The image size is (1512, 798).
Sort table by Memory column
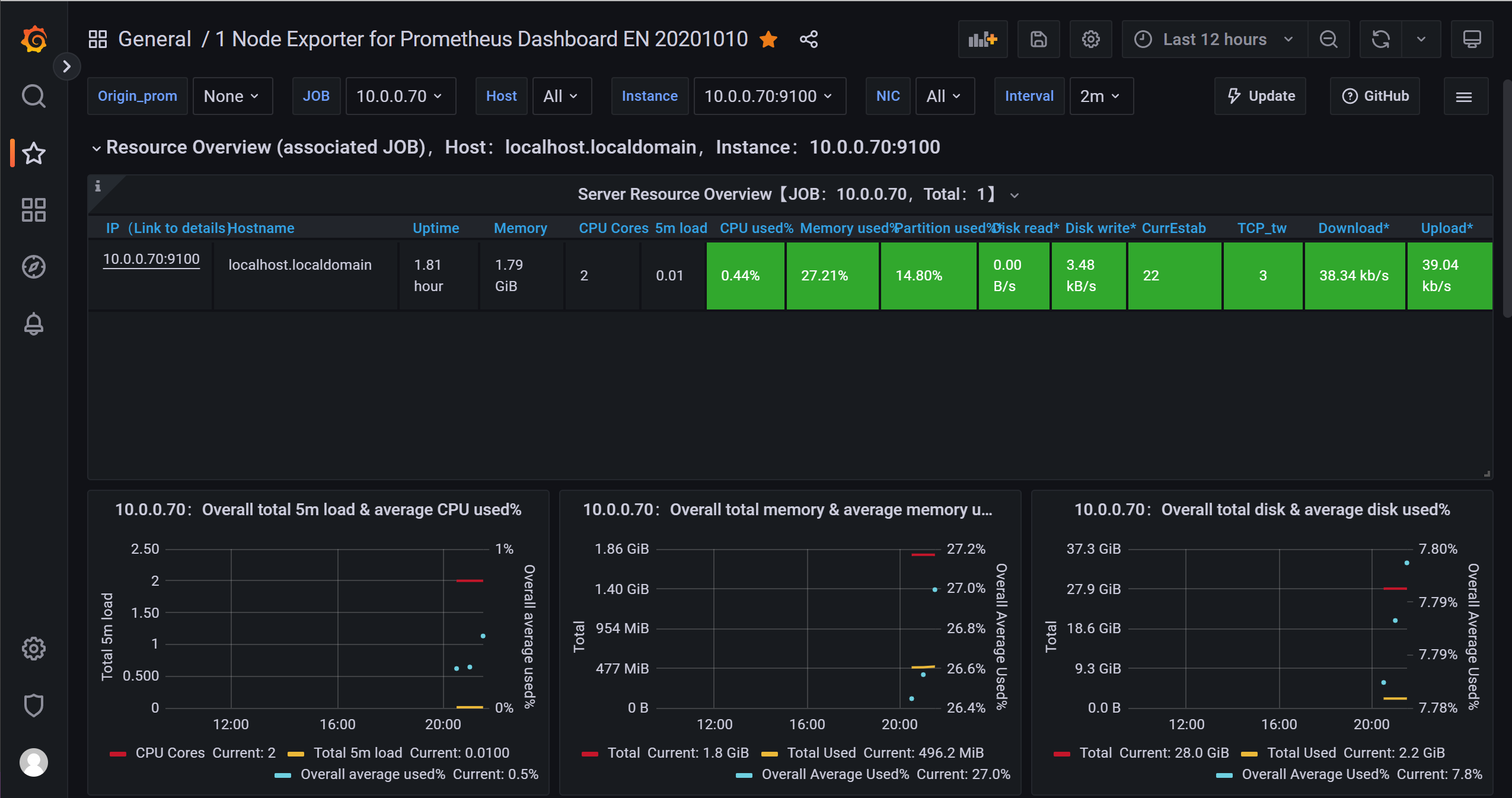(520, 228)
